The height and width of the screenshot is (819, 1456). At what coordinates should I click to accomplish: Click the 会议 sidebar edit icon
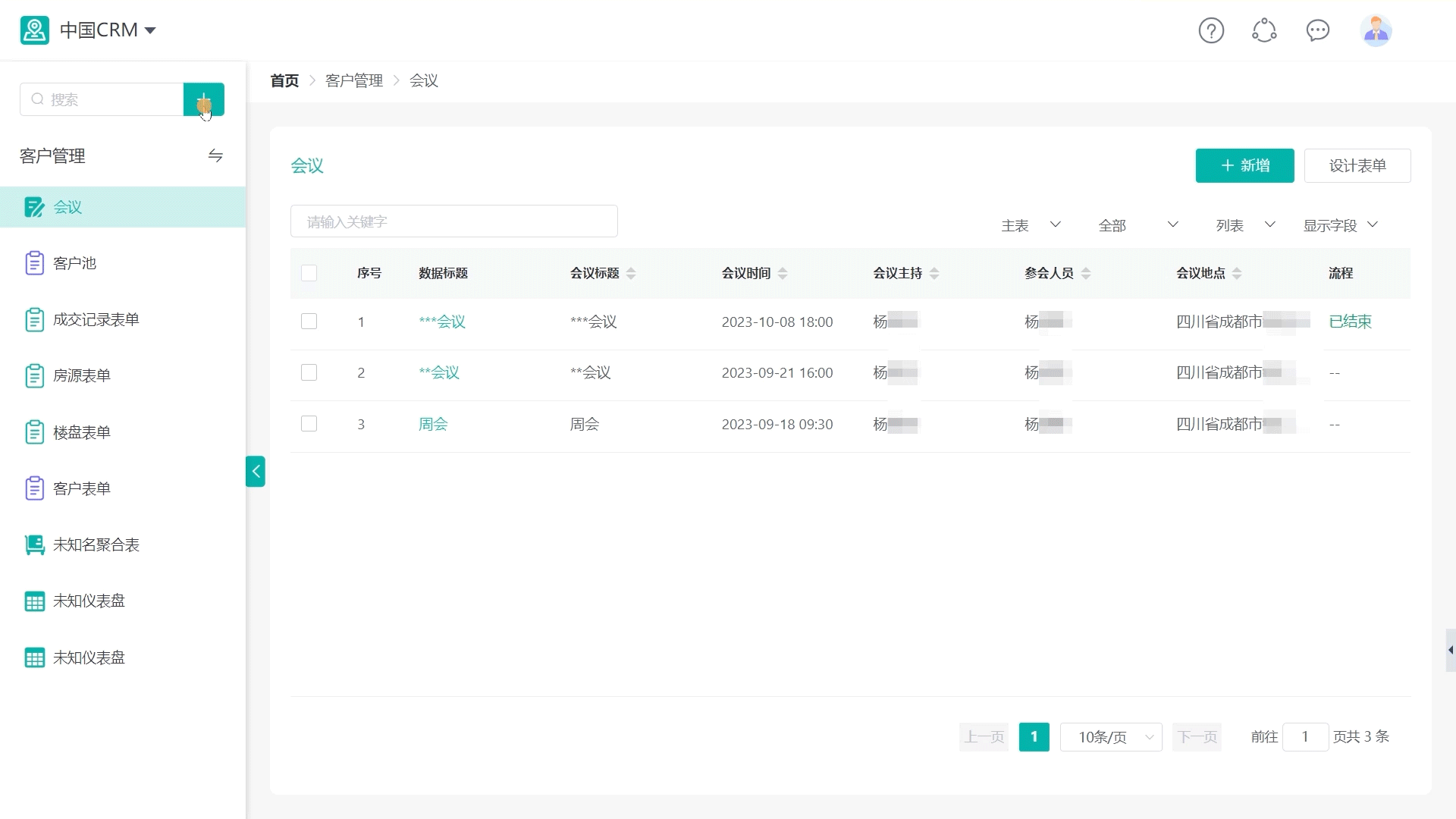[34, 207]
